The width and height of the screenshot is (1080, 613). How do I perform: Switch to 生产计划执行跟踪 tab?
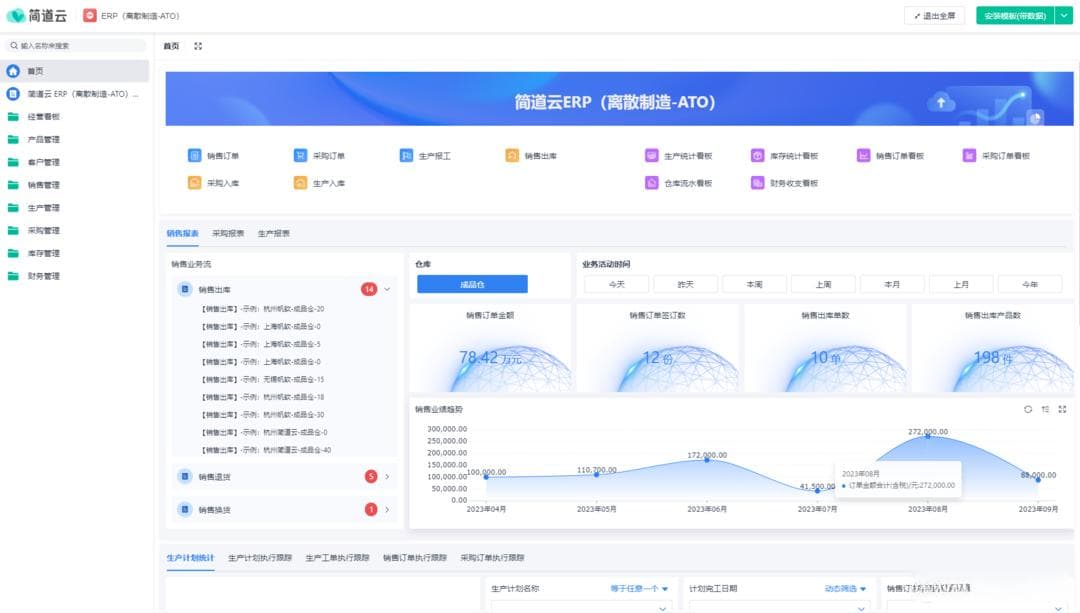(260, 557)
